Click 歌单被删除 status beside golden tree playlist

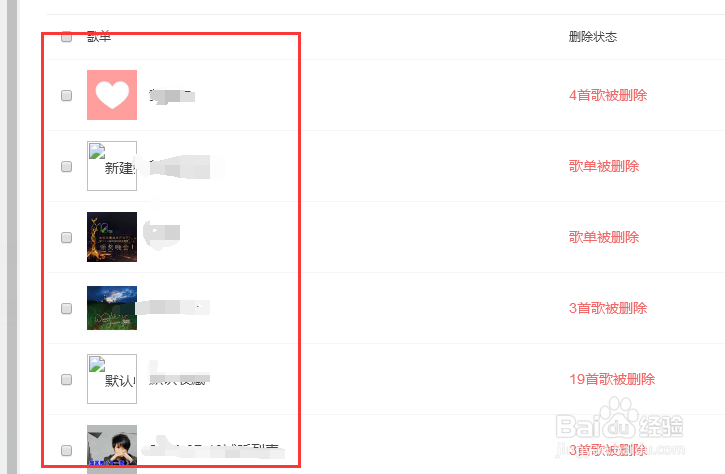604,237
